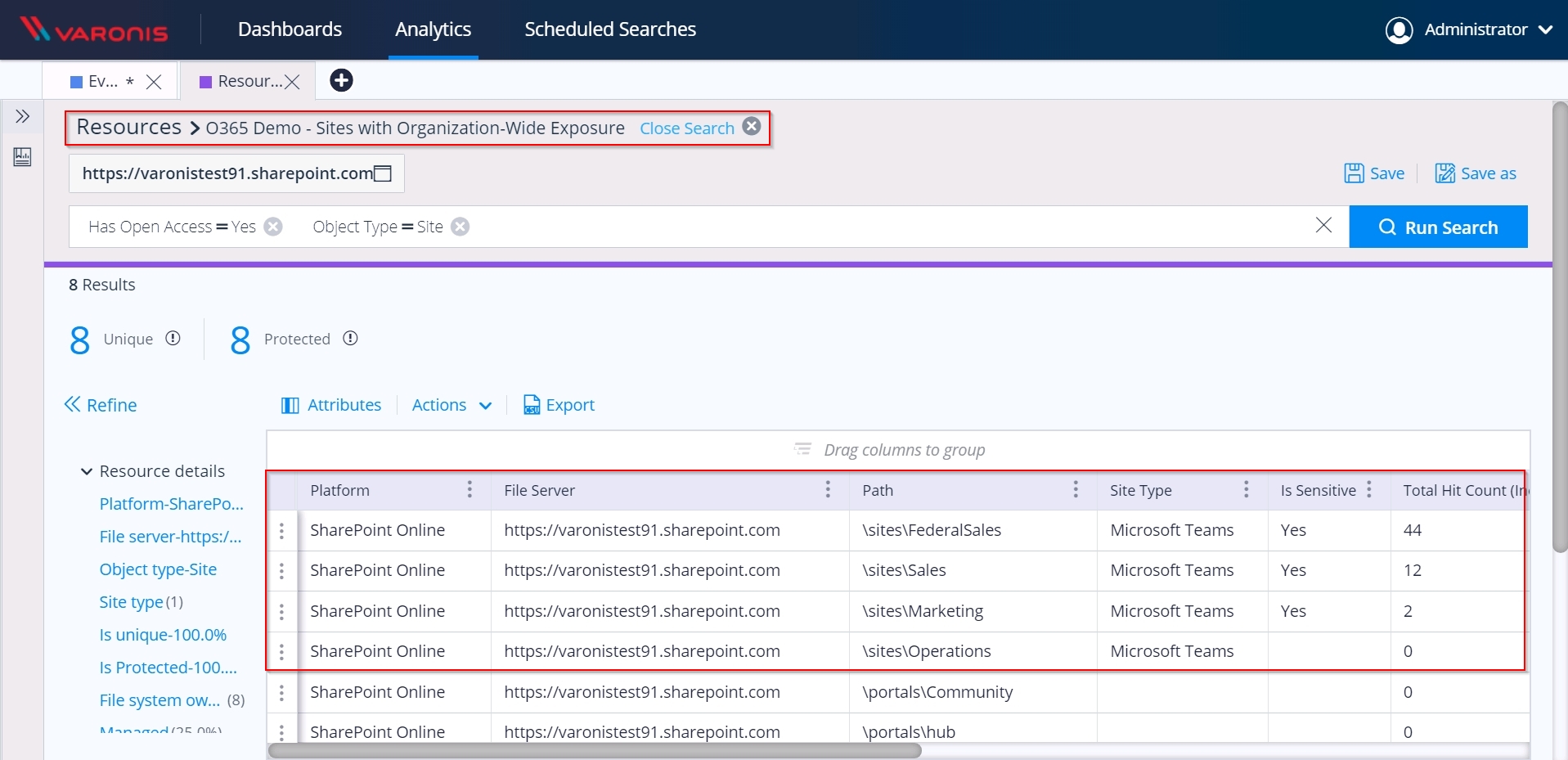1568x760 pixels.
Task: Open row menu for \sites\Operations
Action: point(281,651)
